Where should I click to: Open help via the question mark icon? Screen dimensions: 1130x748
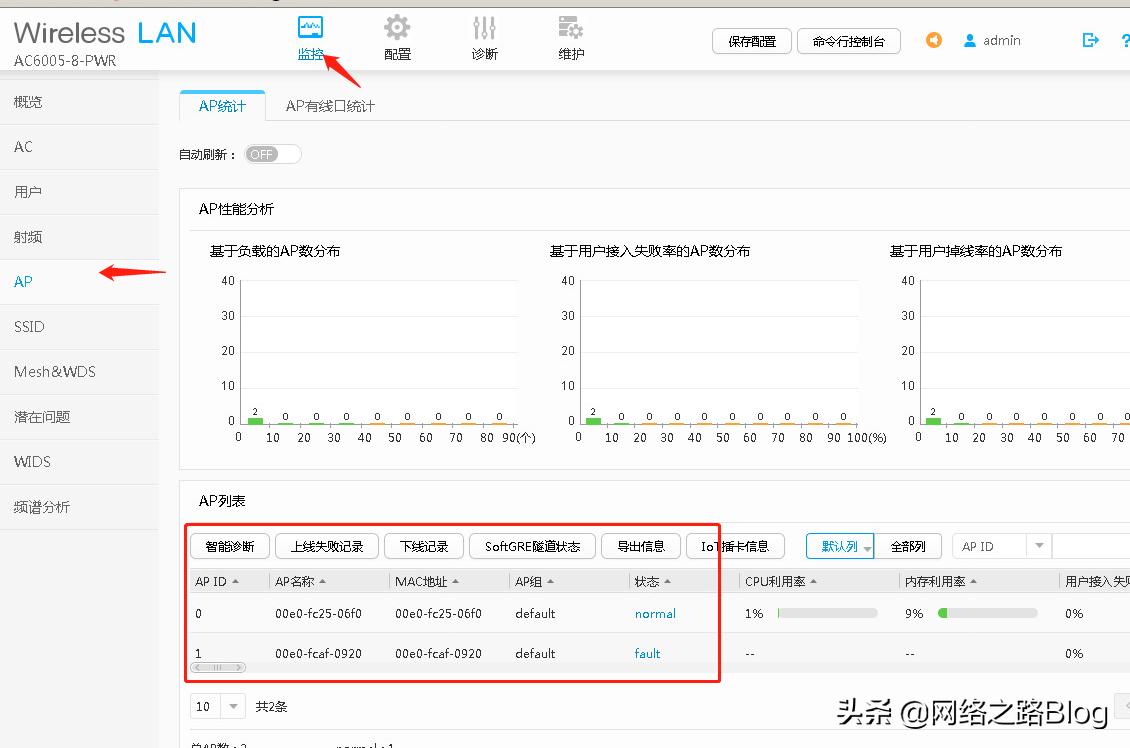tap(1124, 40)
